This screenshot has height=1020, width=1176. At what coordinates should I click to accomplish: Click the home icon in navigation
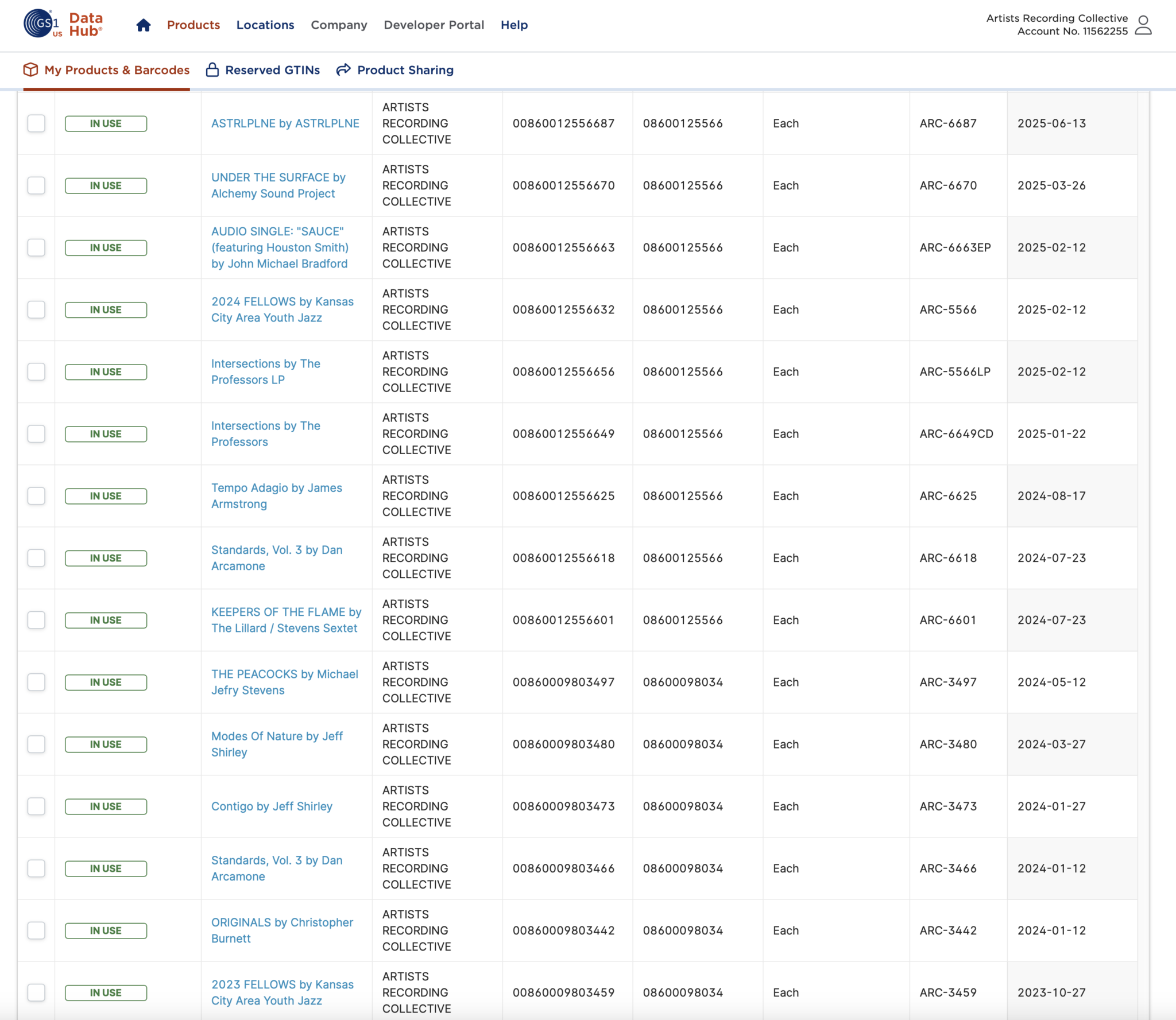(x=144, y=25)
